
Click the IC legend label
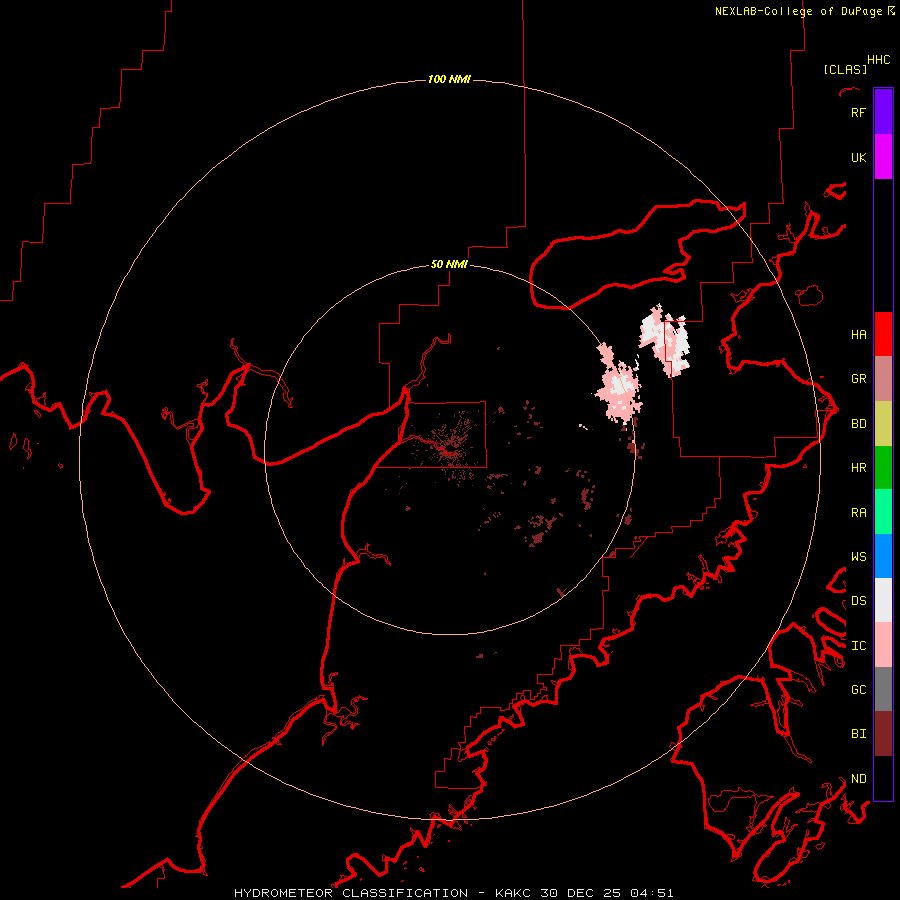point(858,645)
